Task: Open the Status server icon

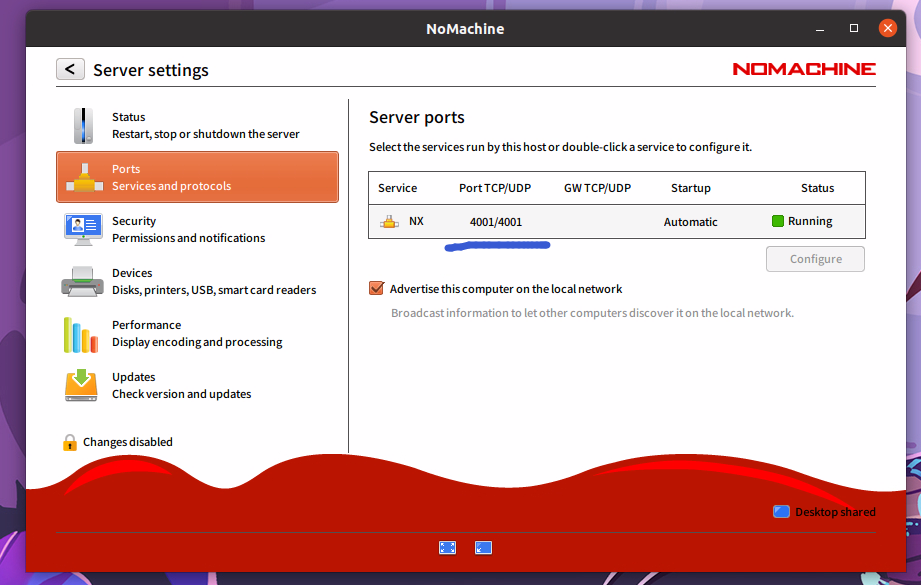Action: click(x=83, y=125)
